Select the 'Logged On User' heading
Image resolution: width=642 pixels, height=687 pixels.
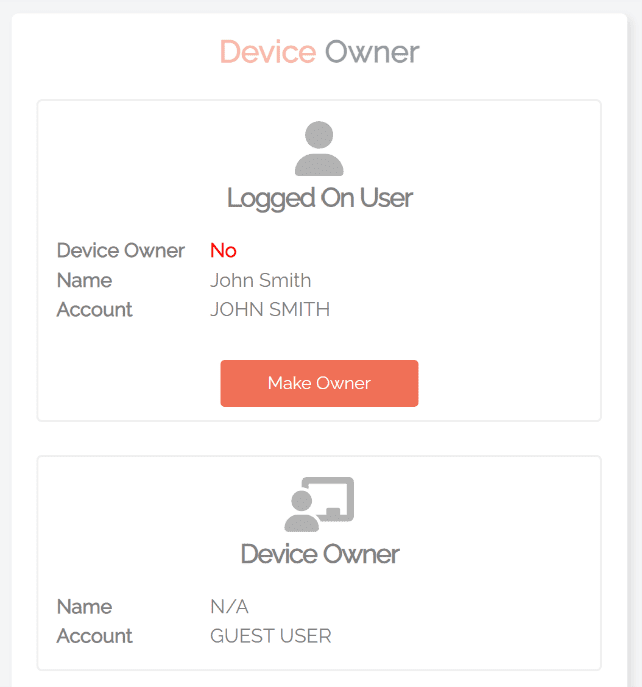click(319, 198)
